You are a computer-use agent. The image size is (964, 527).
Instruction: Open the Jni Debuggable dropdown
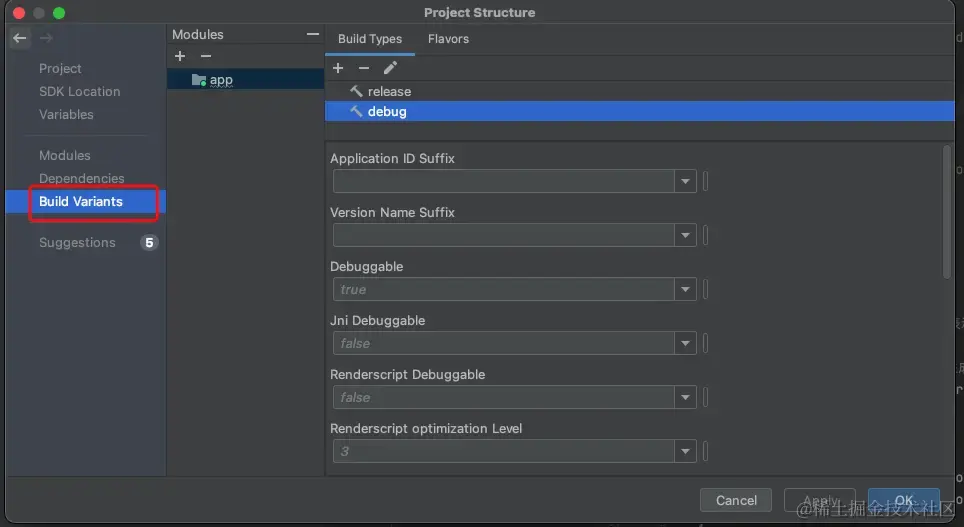click(685, 343)
